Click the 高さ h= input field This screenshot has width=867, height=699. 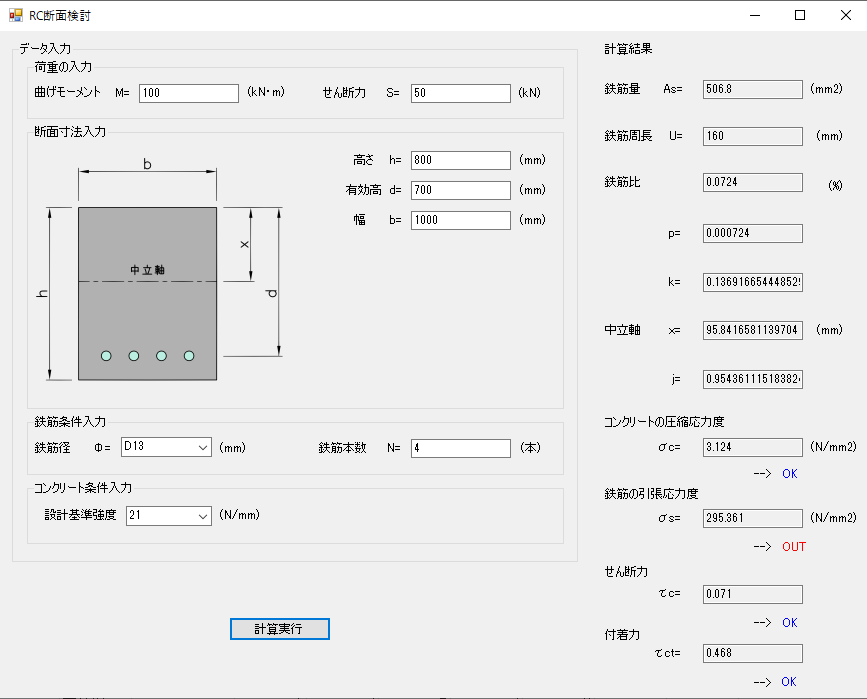[x=461, y=160]
